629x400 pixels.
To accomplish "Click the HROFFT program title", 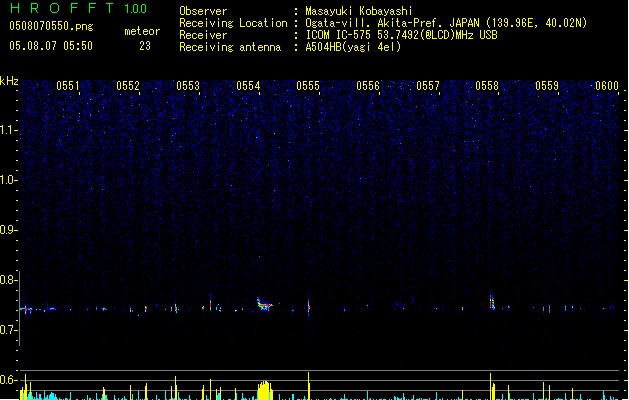I will point(62,8).
